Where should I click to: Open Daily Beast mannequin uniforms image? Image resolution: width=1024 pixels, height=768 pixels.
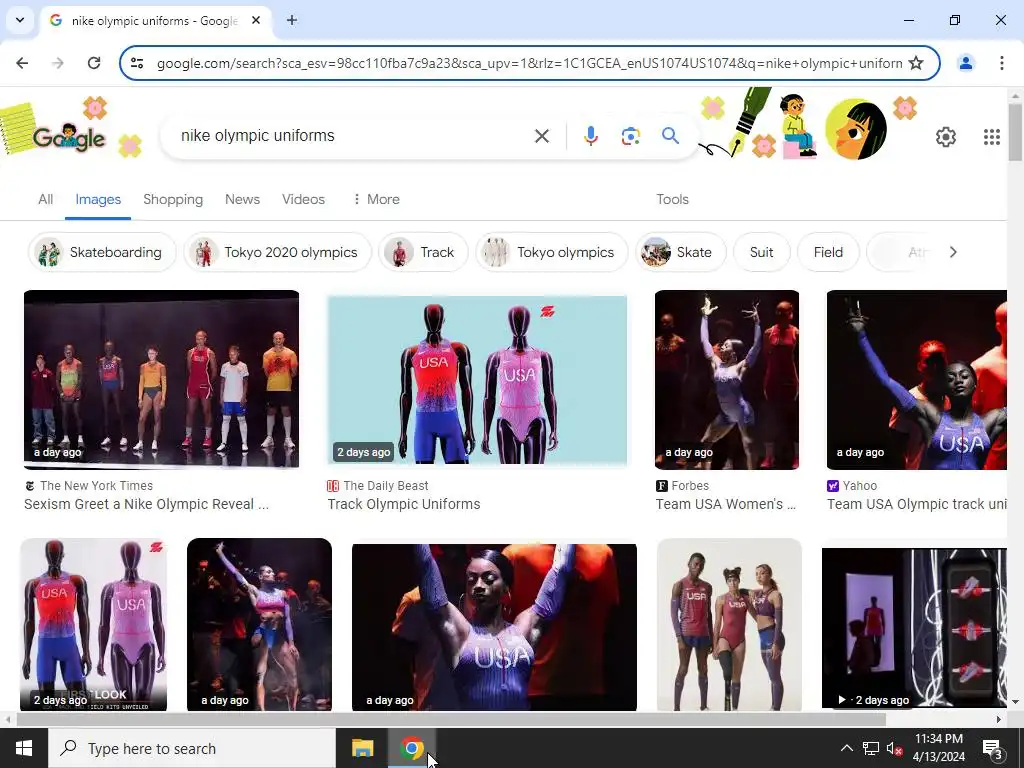coord(477,379)
